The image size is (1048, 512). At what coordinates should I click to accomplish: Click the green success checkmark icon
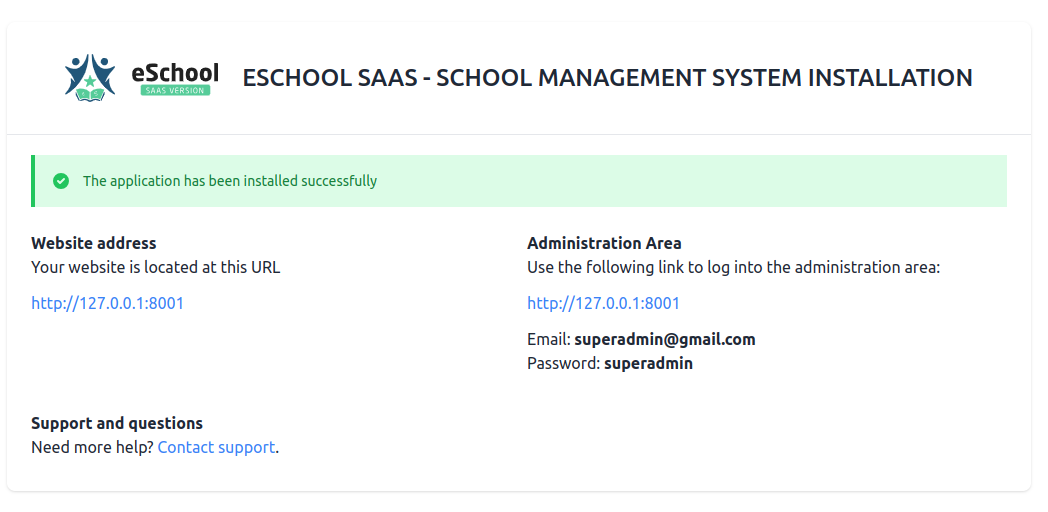tap(61, 181)
